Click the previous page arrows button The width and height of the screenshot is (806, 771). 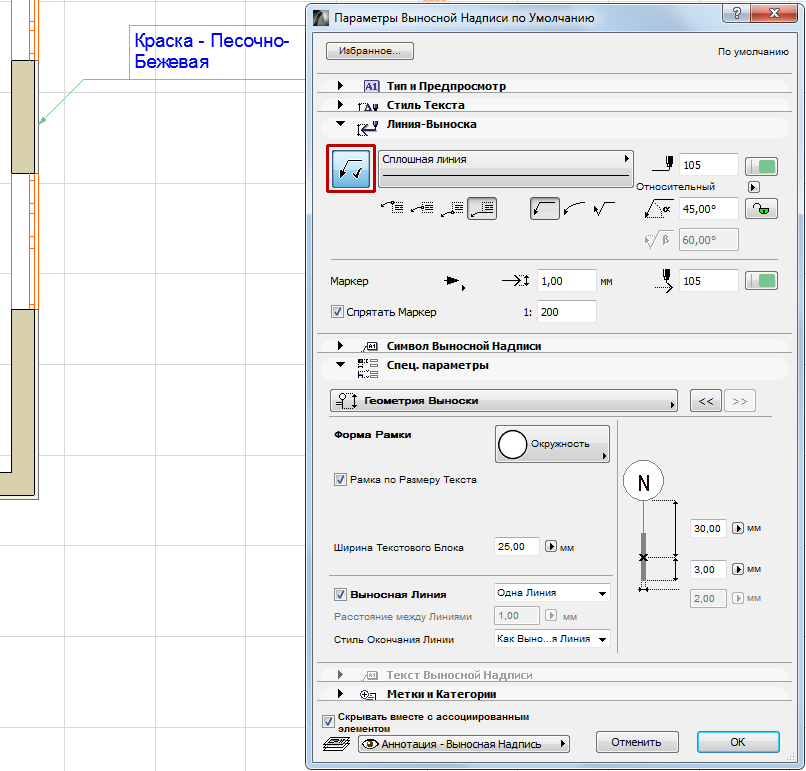tap(704, 401)
